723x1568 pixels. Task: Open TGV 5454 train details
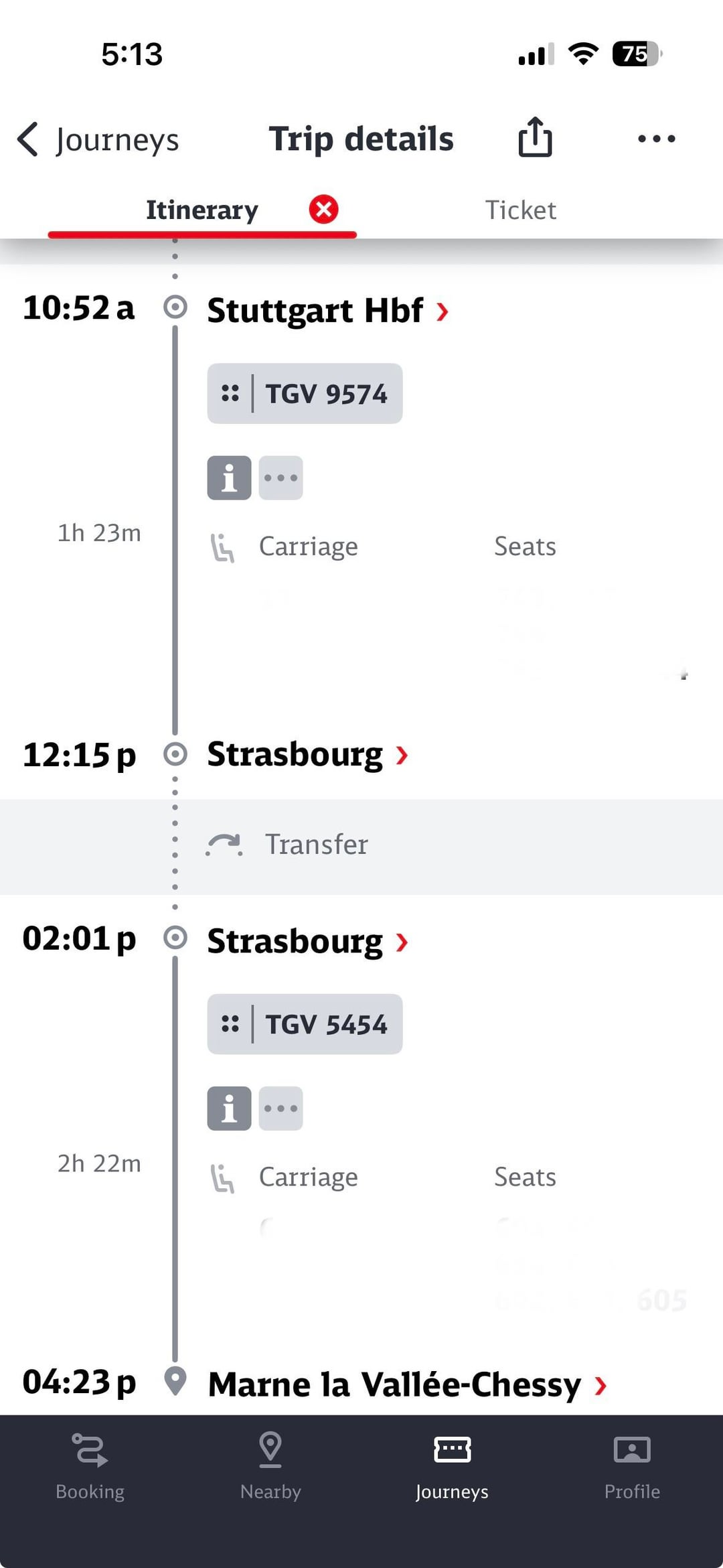(305, 1025)
